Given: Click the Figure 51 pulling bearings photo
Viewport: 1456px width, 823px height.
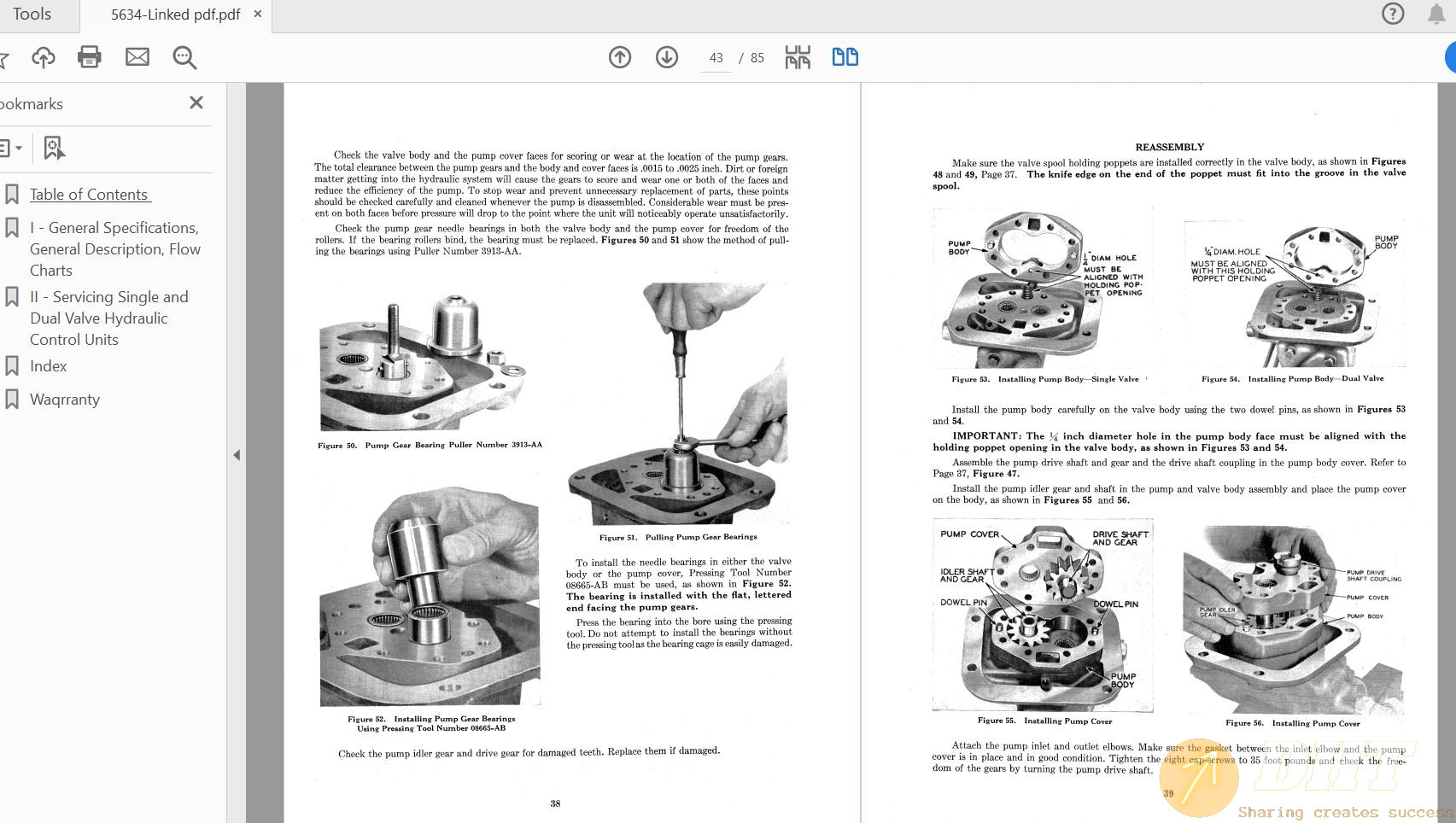Looking at the screenshot, I should (x=679, y=404).
